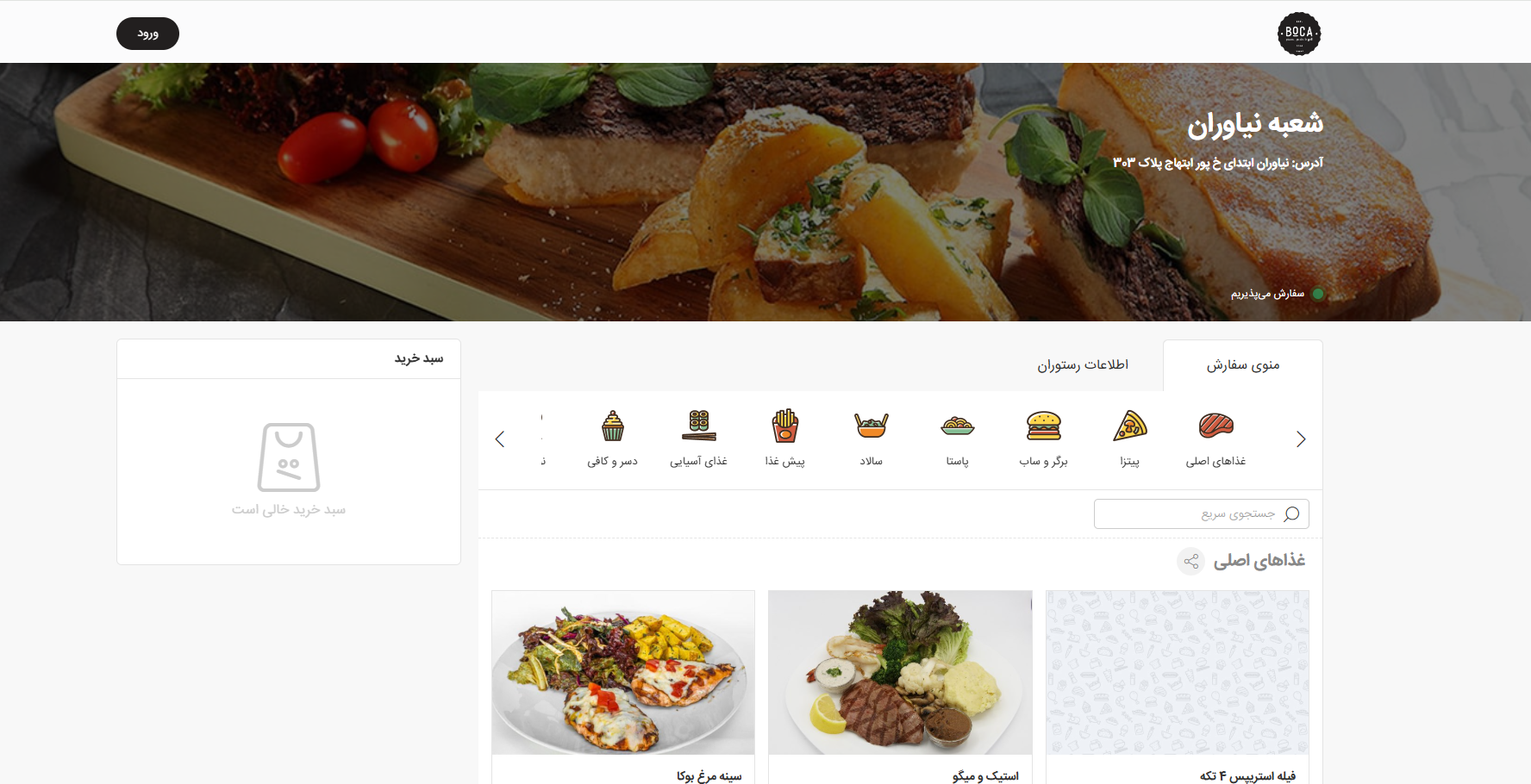Open the فیله استریپس ۴ تکه item card
The height and width of the screenshot is (784, 1531).
1178,688
